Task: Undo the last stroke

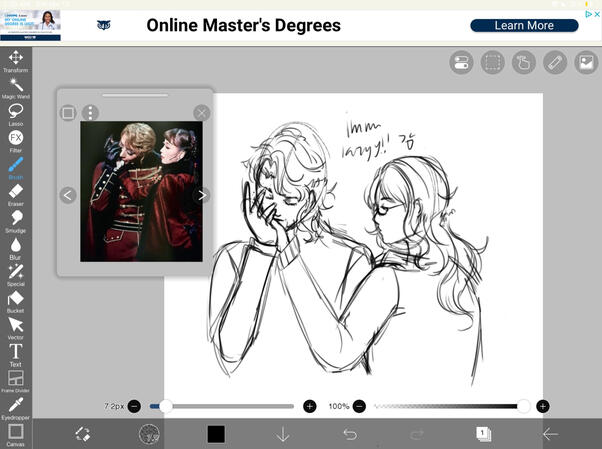Action: (x=350, y=433)
